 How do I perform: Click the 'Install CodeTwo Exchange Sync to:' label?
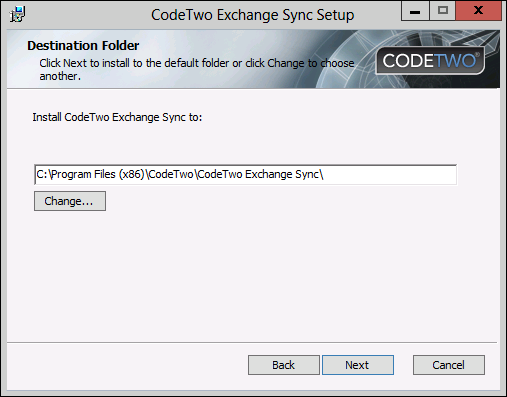(x=117, y=117)
